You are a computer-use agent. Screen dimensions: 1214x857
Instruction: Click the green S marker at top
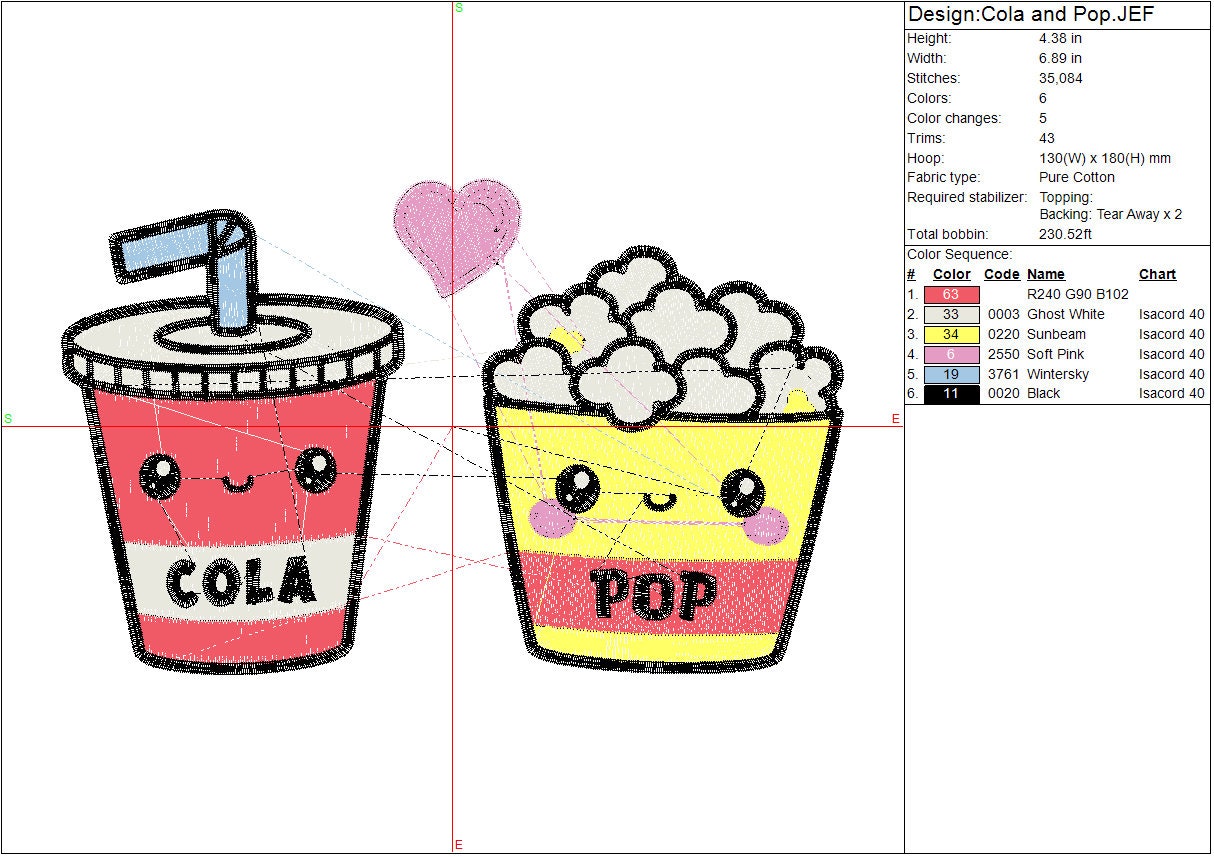coord(459,8)
